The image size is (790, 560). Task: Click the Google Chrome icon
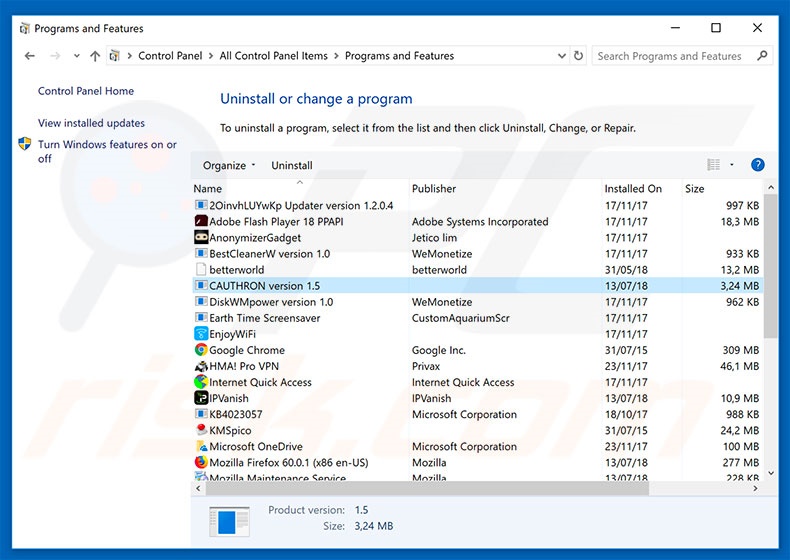(201, 350)
